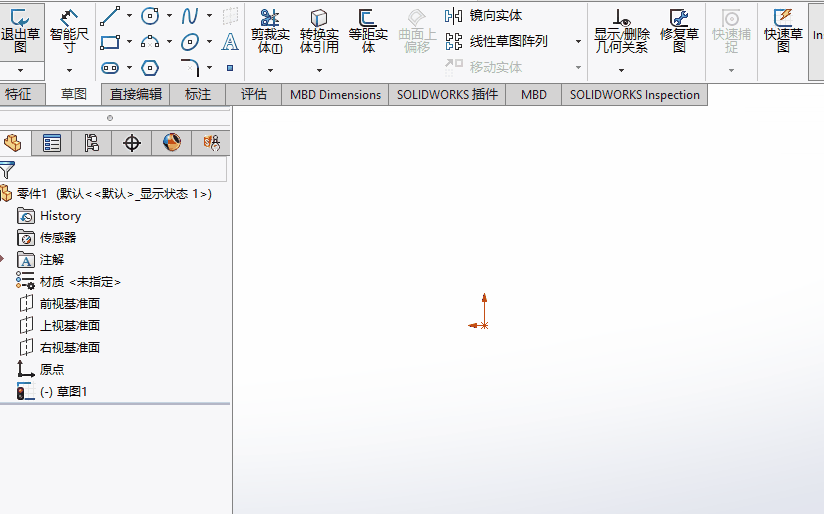Image resolution: width=824 pixels, height=514 pixels.
Task: Expand the 注解 Annotations tree node arrow
Action: tap(2, 259)
